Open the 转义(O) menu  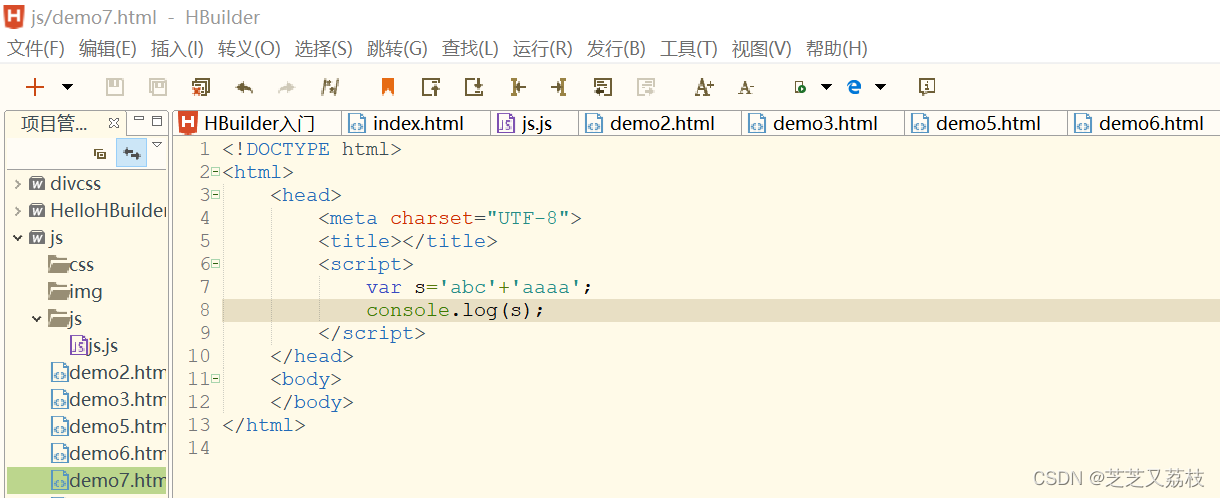(x=249, y=48)
